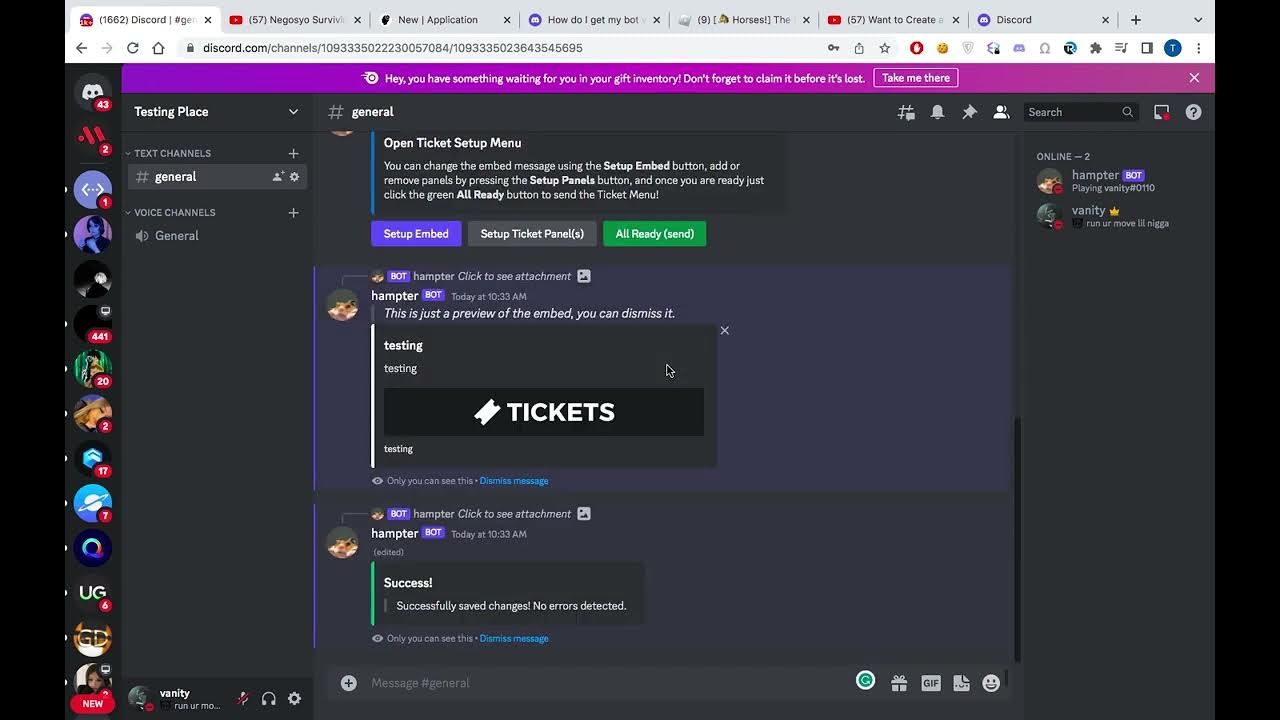Open the server with 20 badge

pos(93,369)
